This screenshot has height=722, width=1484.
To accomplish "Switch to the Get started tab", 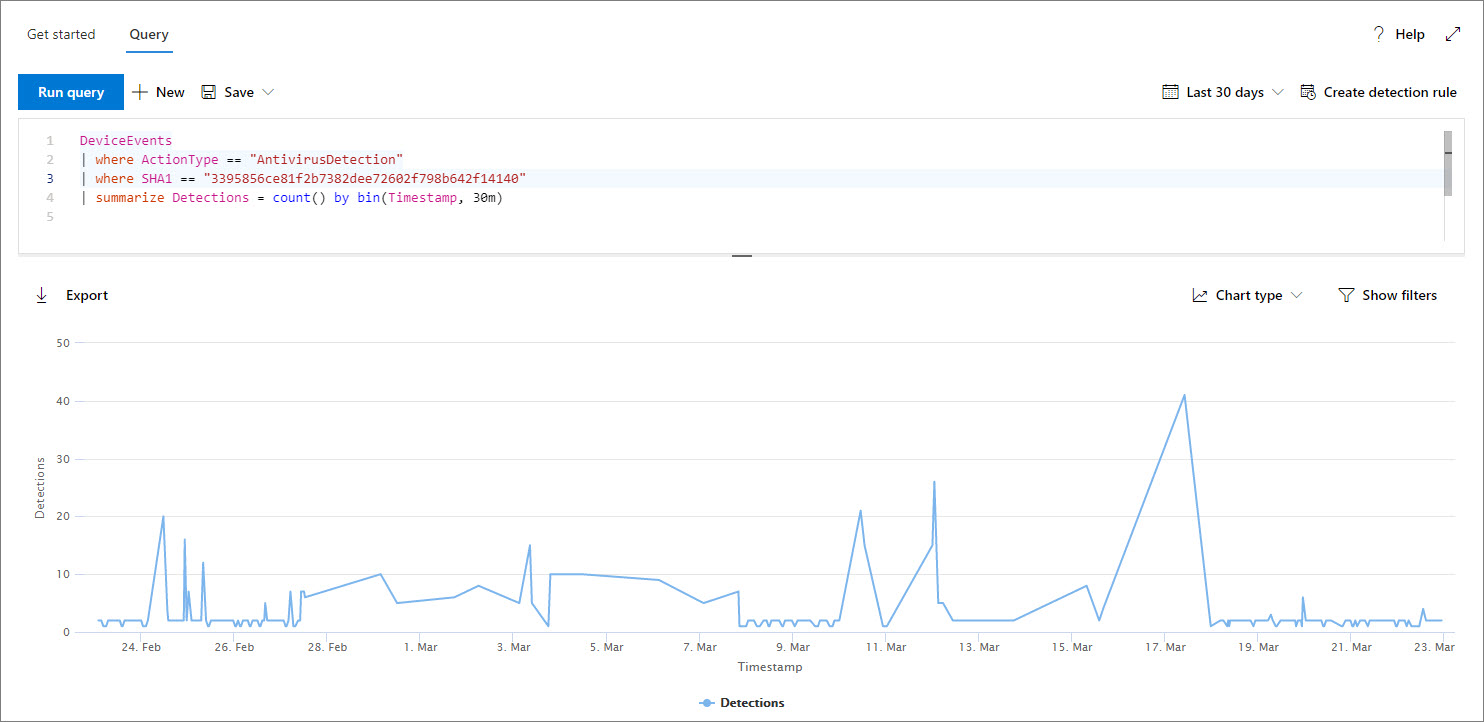I will (61, 34).
